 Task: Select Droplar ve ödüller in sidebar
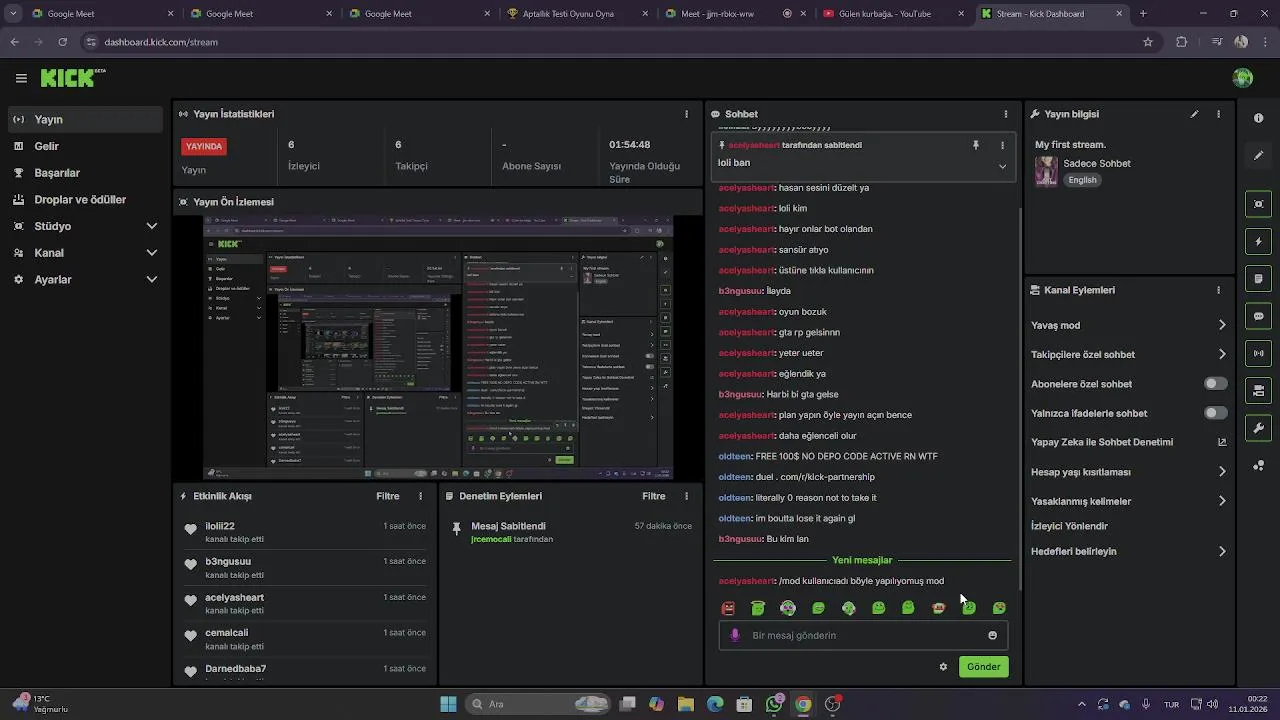tap(86, 199)
